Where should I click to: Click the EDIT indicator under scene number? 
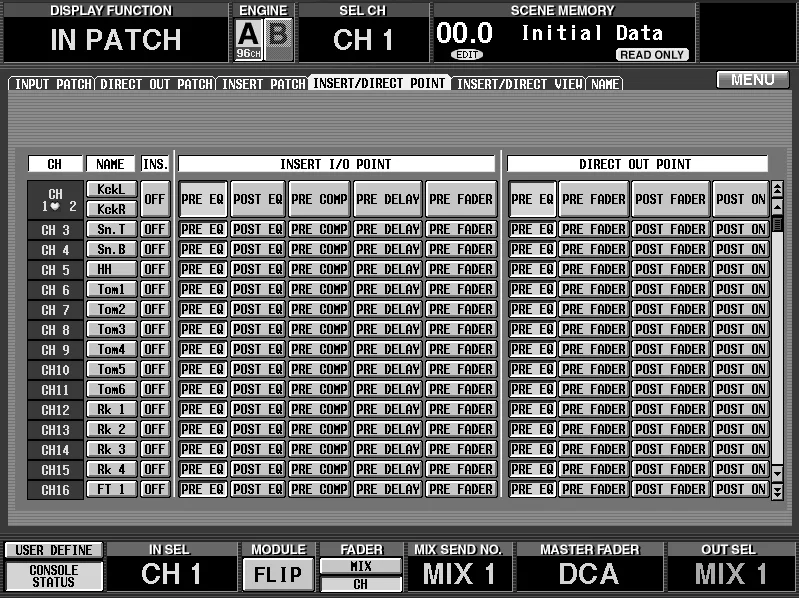click(x=467, y=55)
